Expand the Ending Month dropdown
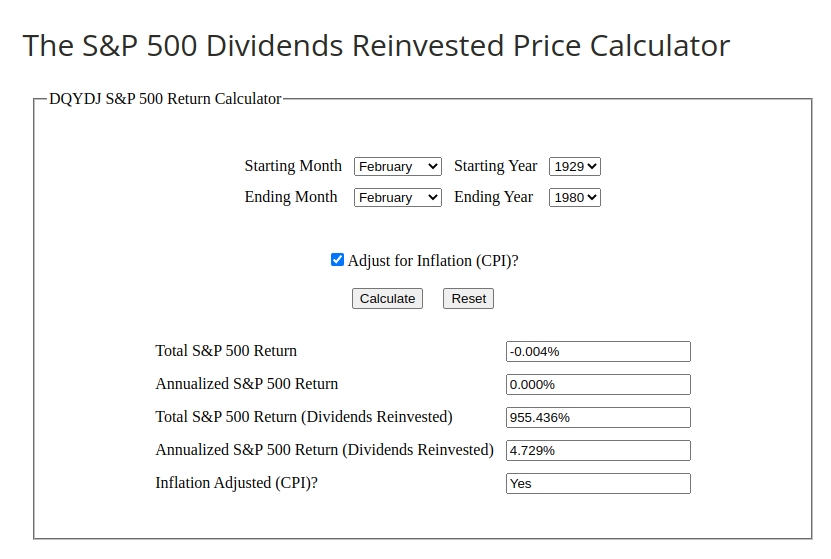Screen dimensions: 831x559 click(397, 198)
